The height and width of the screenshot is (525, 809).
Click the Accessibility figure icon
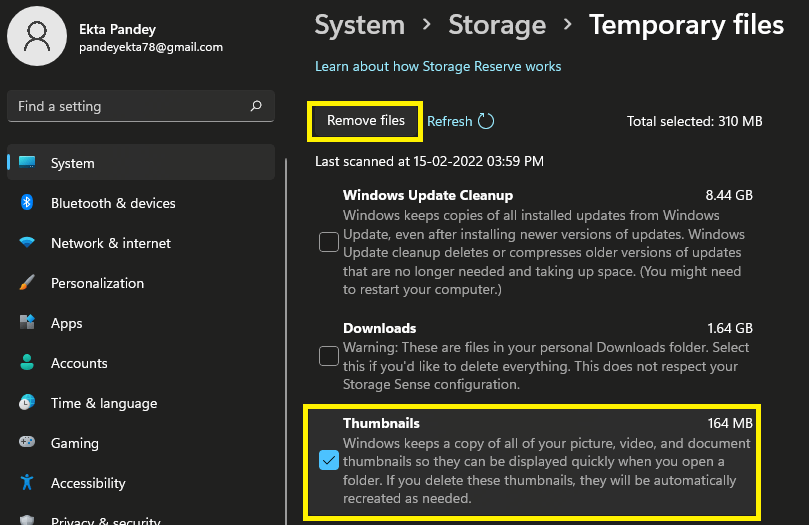28,483
